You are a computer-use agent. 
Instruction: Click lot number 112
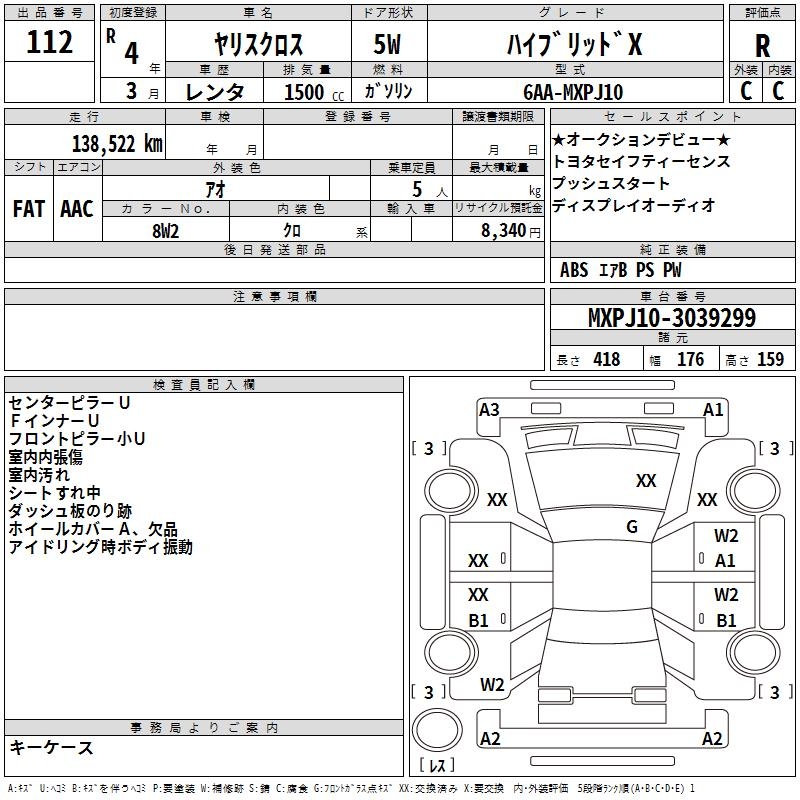(x=49, y=42)
